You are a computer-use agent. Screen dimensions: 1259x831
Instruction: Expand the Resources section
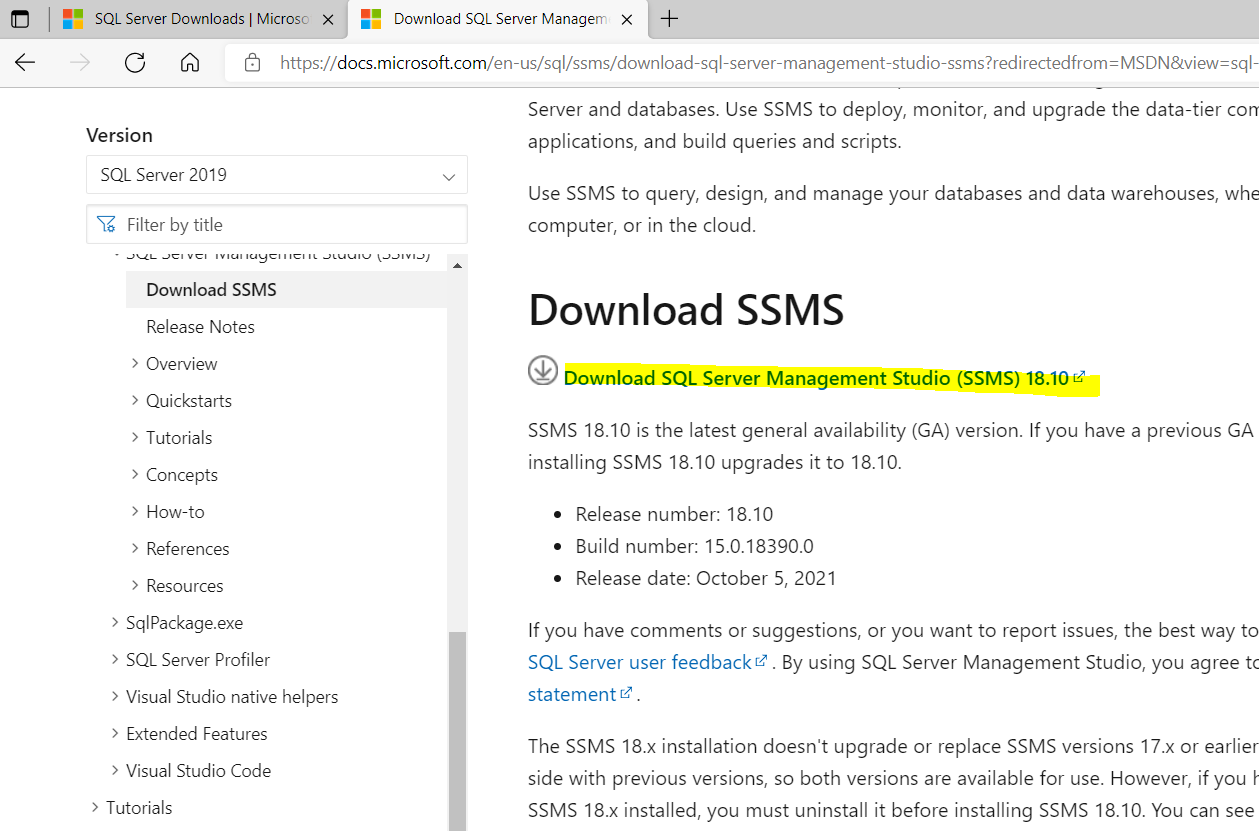click(x=135, y=586)
